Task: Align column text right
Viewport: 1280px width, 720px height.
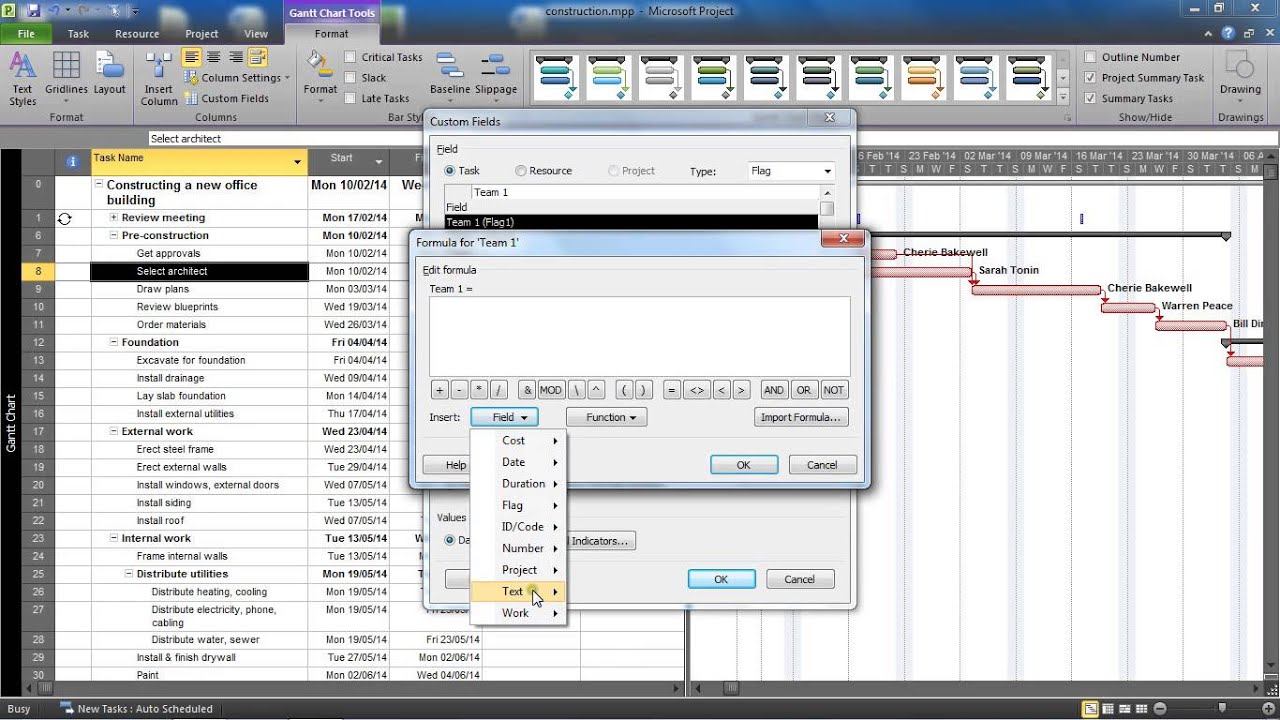Action: tap(236, 57)
